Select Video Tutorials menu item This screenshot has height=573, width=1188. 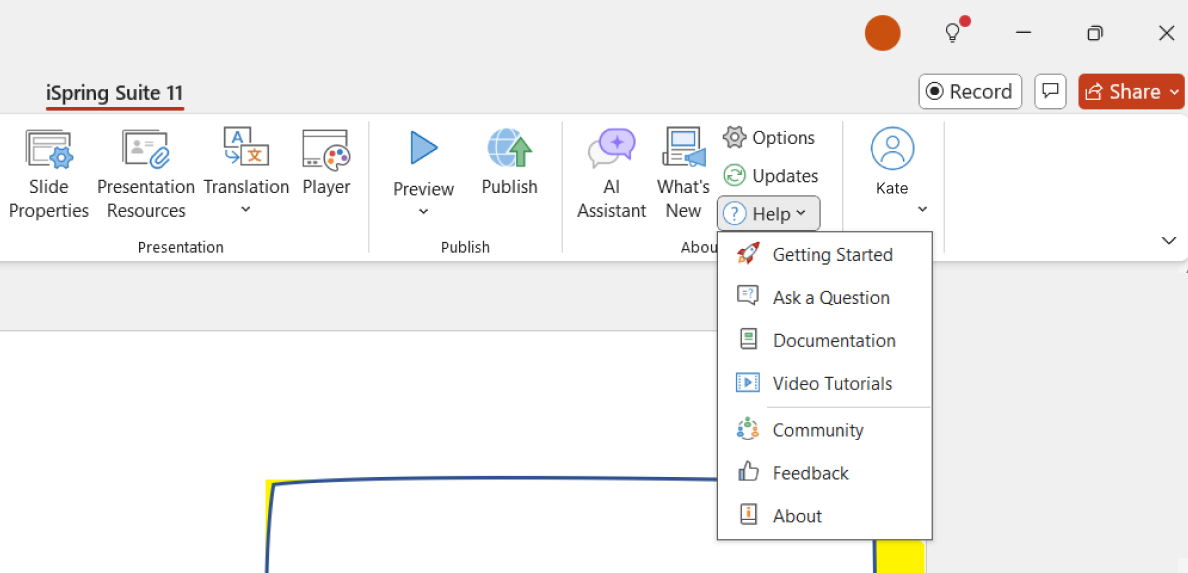(824, 384)
